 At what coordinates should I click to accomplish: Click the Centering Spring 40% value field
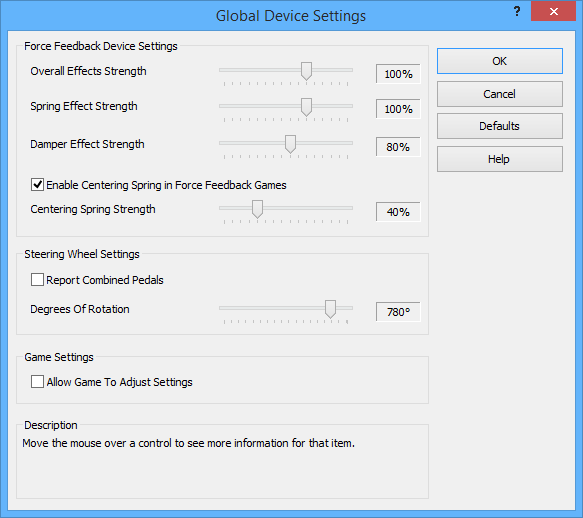point(398,212)
